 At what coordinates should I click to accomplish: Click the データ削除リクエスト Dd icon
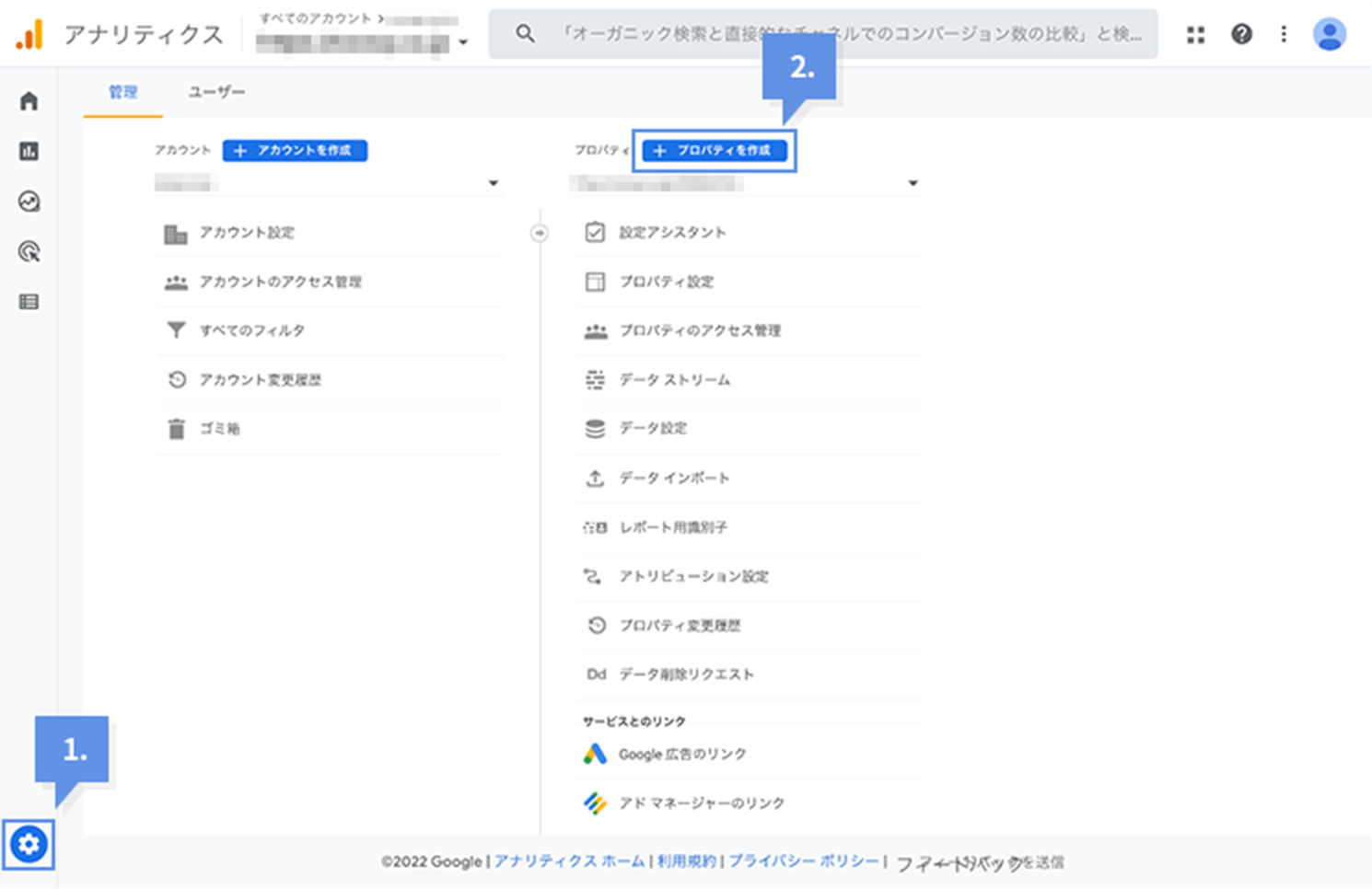597,675
